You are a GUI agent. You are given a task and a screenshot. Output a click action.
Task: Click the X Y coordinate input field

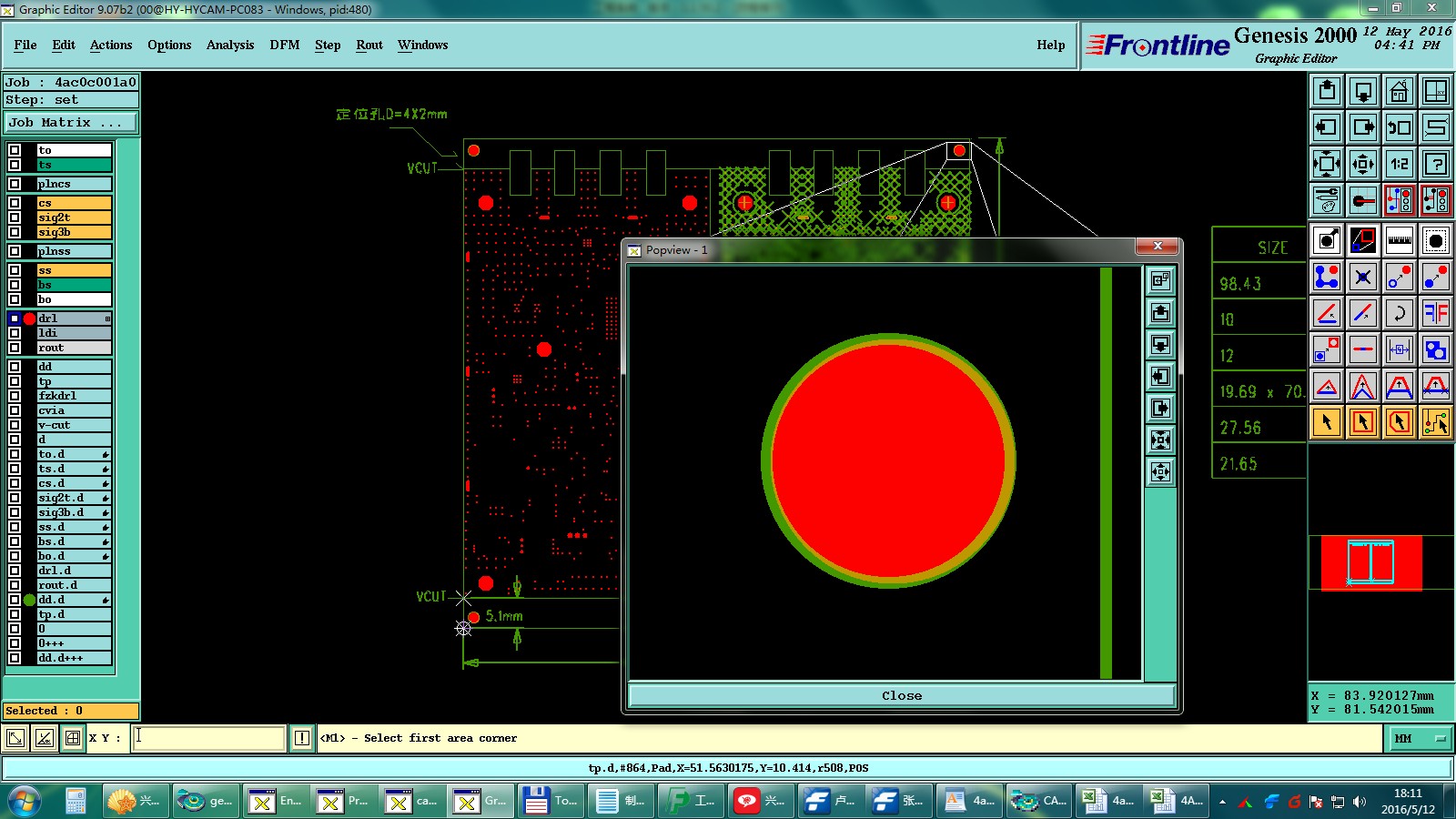coord(209,738)
